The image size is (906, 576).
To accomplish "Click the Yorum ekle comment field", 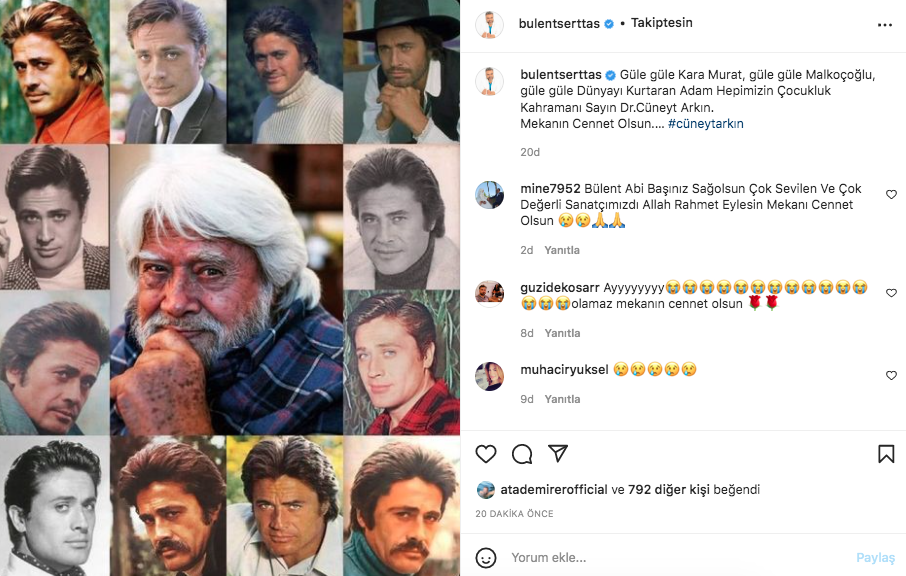I will [670, 558].
